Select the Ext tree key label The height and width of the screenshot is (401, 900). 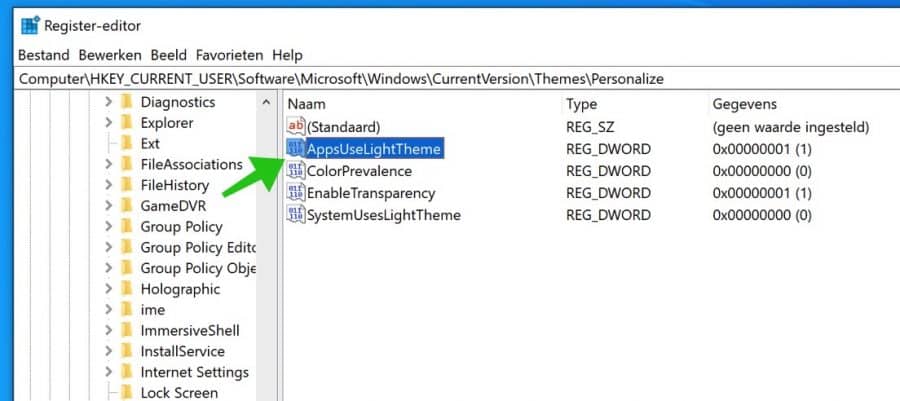[x=150, y=143]
